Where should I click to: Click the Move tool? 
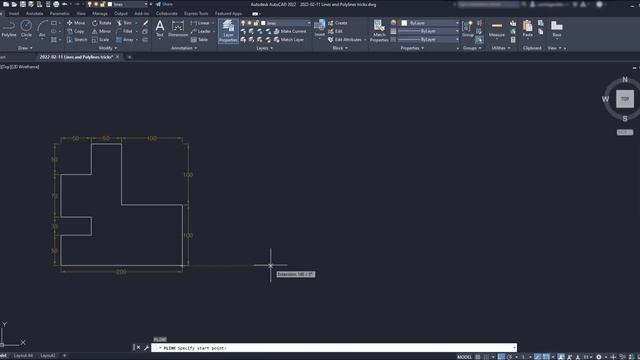[x=76, y=23]
